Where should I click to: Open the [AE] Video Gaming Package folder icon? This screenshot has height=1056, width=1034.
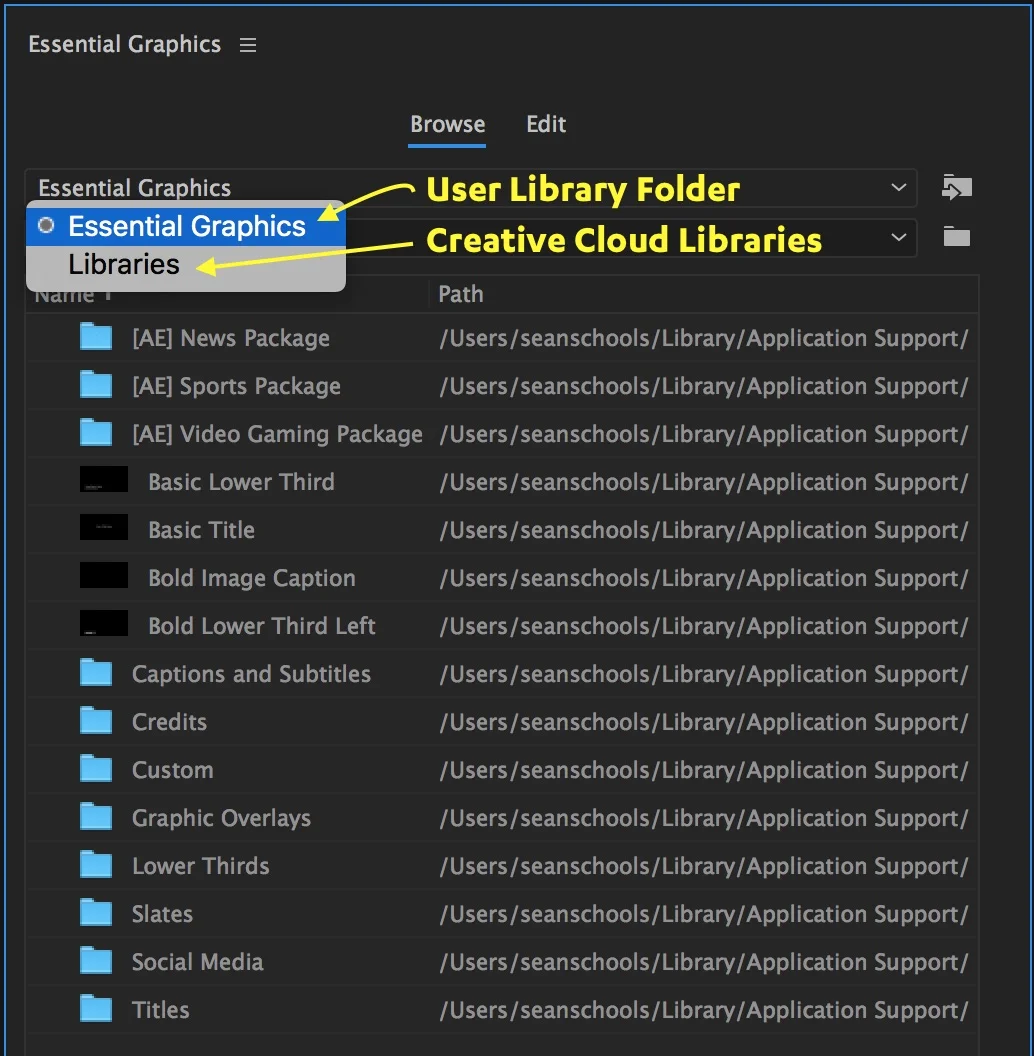[x=96, y=433]
